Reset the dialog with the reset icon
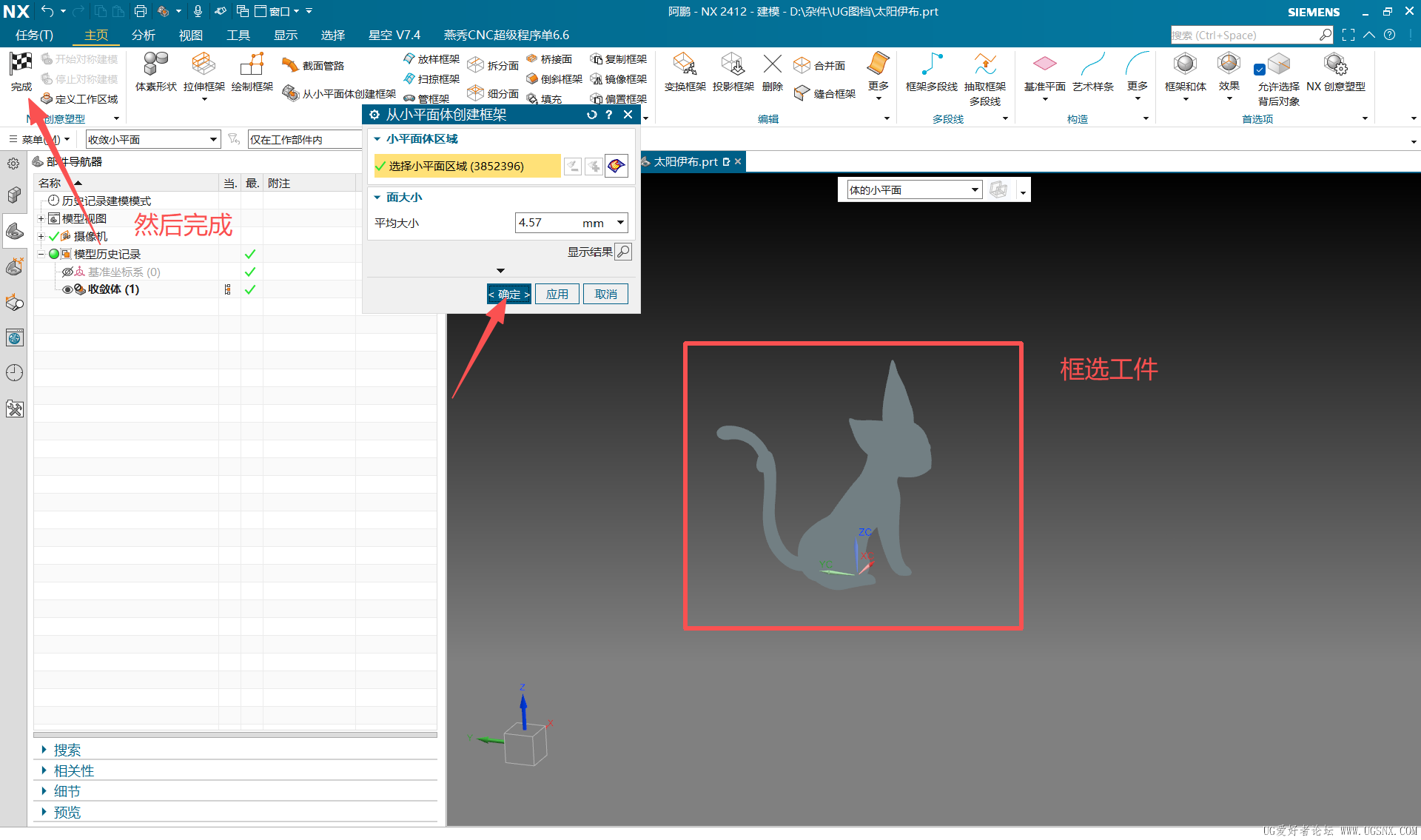 point(591,115)
